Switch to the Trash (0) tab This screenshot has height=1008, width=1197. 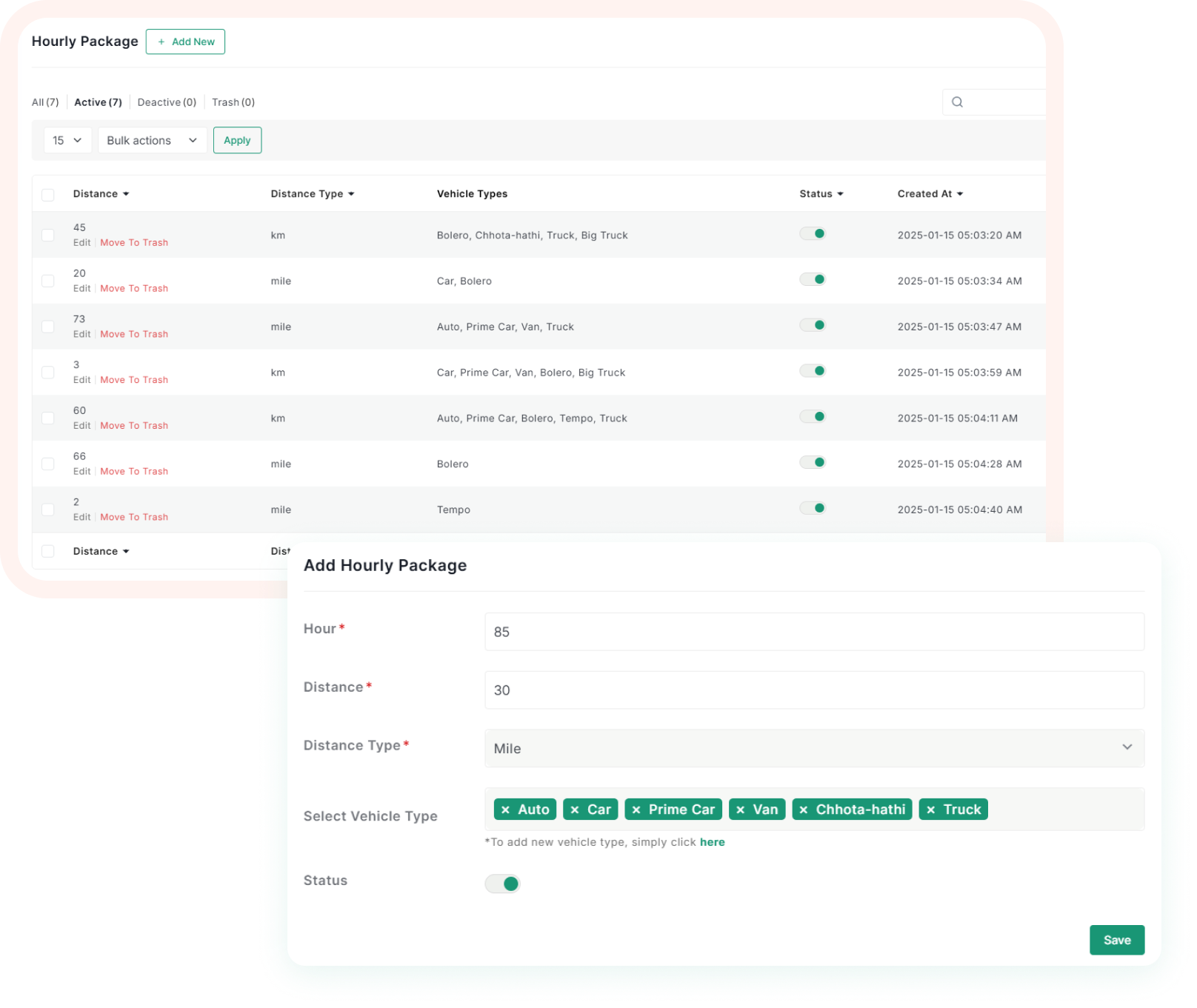point(233,102)
